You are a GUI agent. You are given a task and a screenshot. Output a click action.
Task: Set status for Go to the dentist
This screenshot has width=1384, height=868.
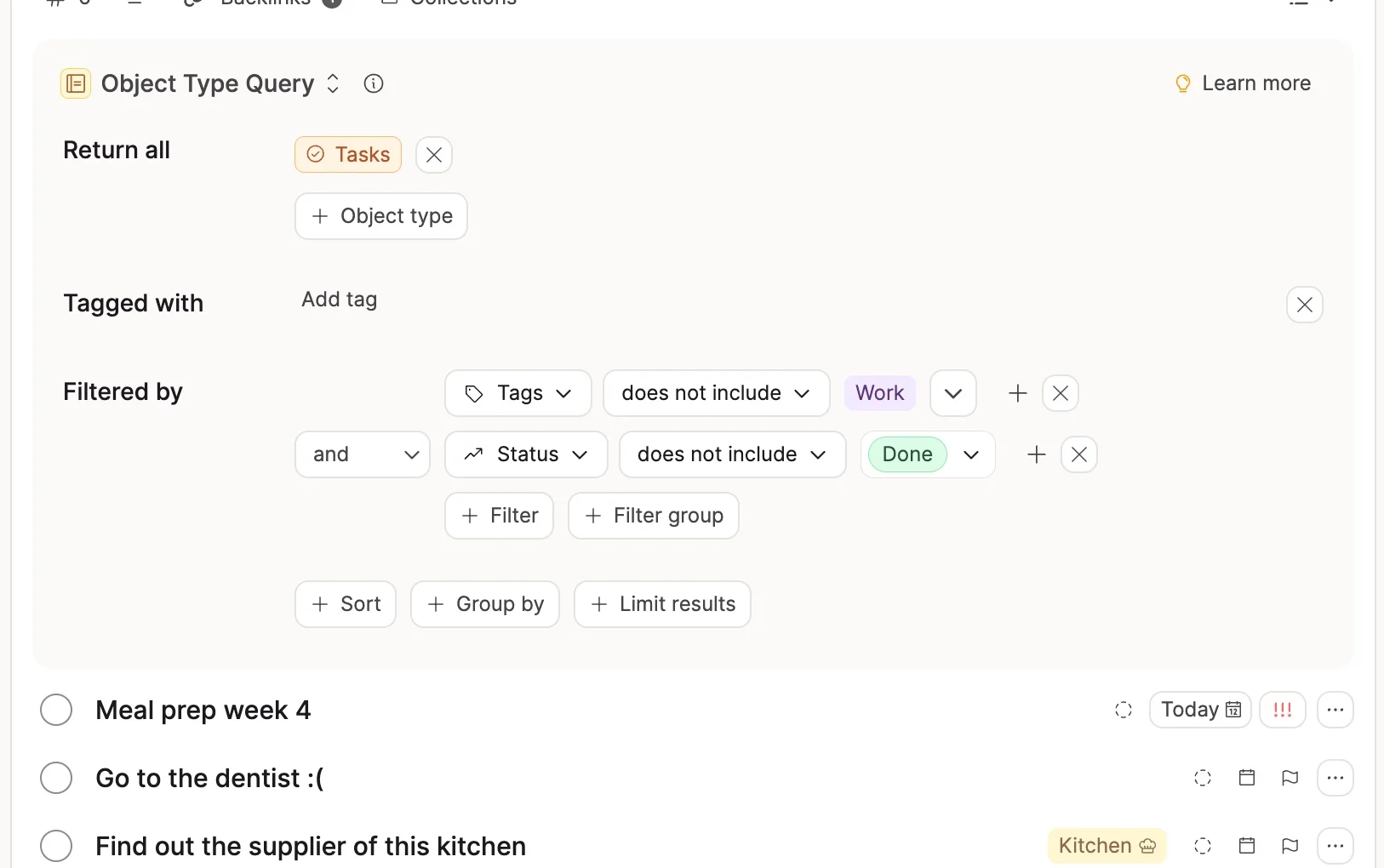pyautogui.click(x=1203, y=778)
